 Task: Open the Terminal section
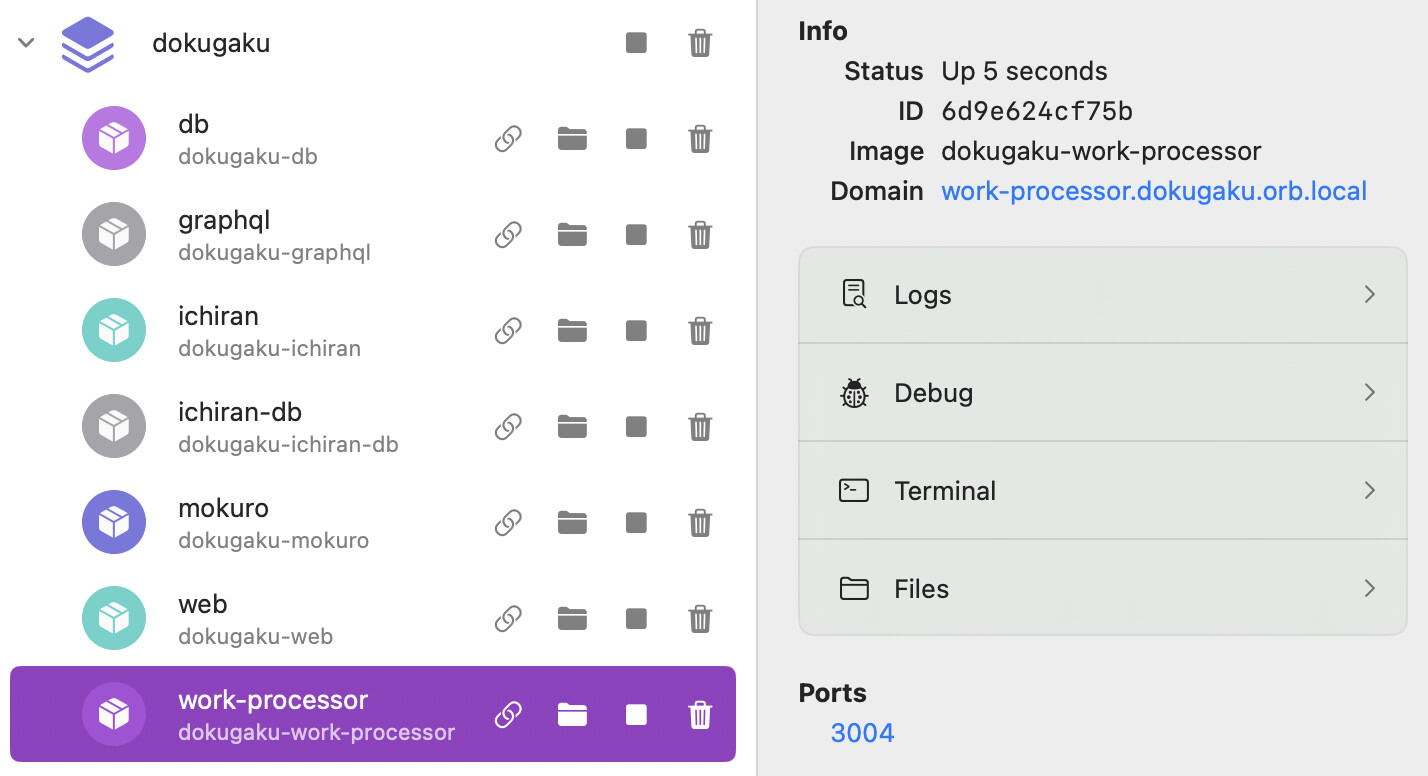click(1103, 491)
